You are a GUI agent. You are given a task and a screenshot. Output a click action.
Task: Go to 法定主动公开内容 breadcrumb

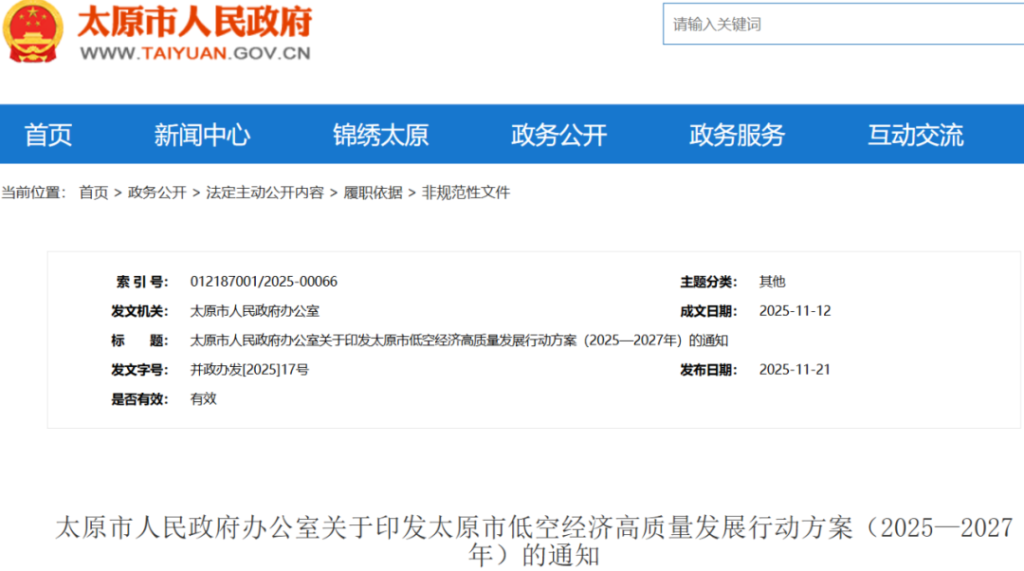tap(265, 192)
